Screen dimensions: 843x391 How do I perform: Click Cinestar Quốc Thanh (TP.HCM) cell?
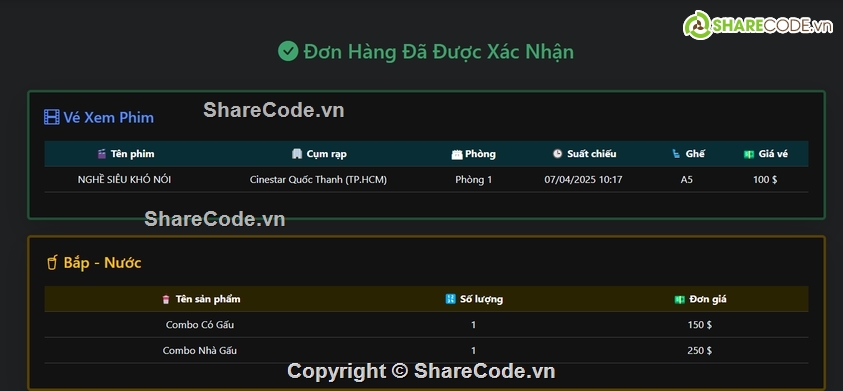(318, 180)
